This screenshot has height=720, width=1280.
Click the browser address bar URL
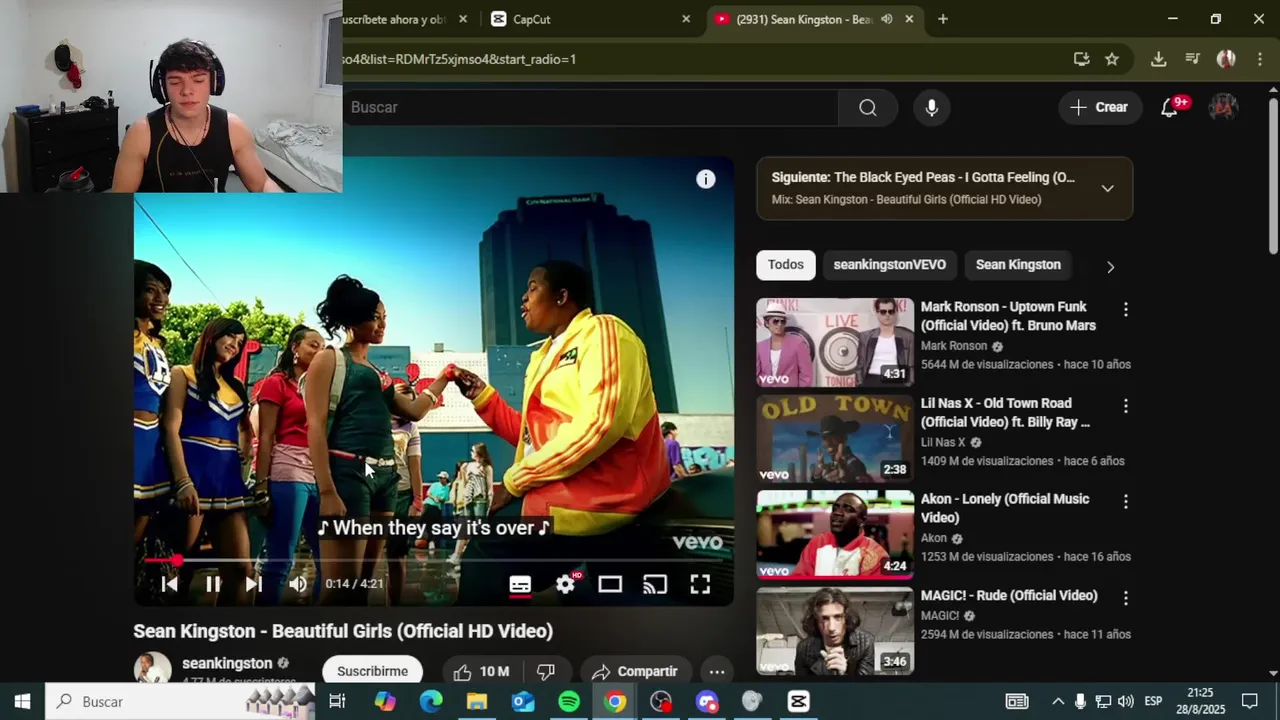pyautogui.click(x=460, y=59)
